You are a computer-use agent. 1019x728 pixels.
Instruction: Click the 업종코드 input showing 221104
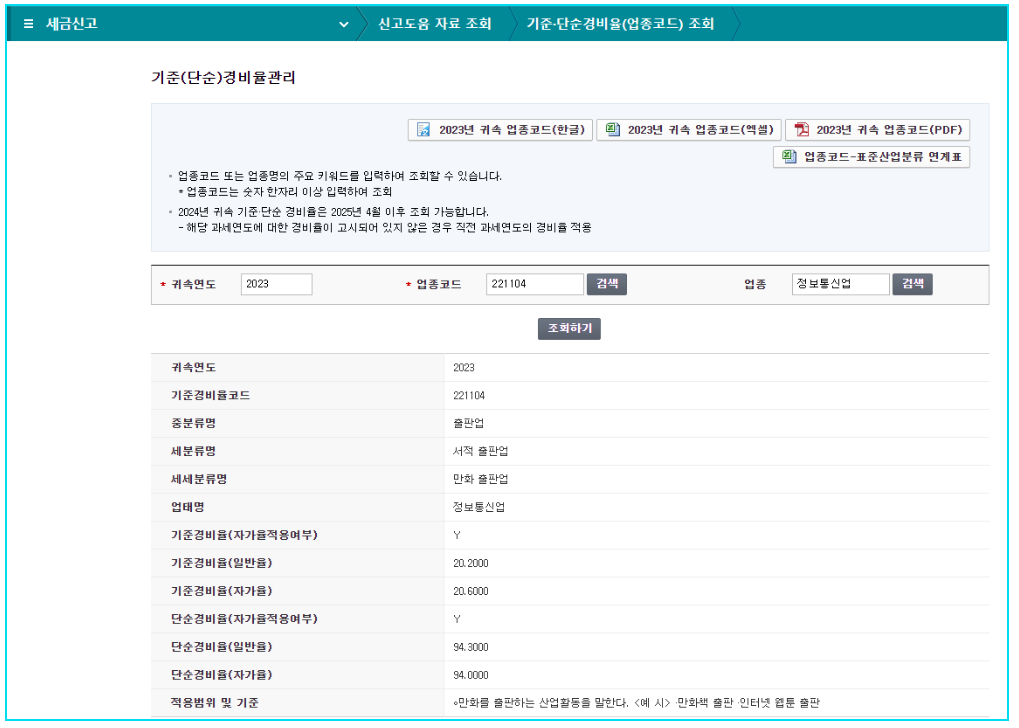click(x=535, y=284)
